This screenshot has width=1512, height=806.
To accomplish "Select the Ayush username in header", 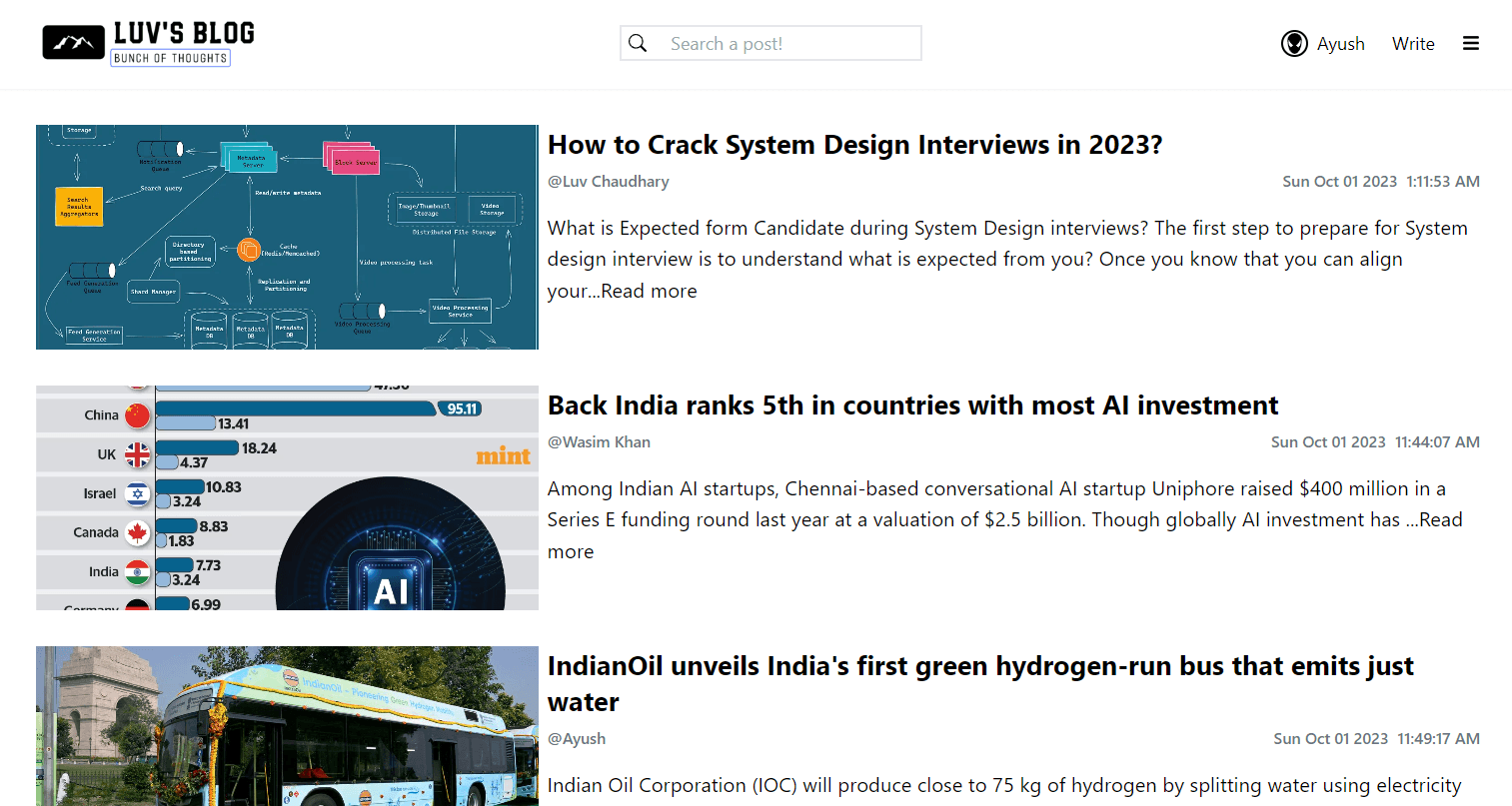I will coord(1341,44).
